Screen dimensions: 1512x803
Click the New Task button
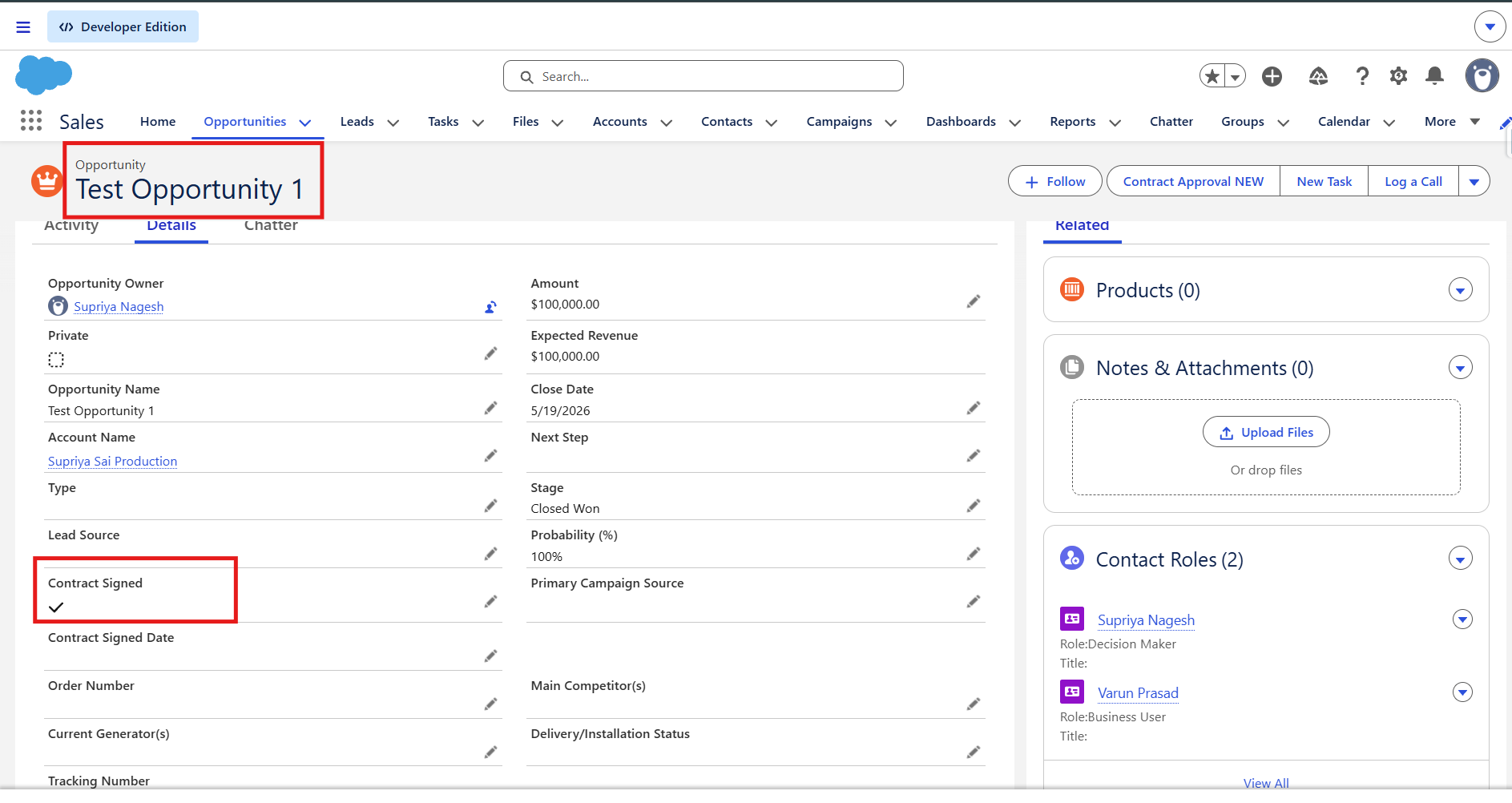click(x=1324, y=182)
